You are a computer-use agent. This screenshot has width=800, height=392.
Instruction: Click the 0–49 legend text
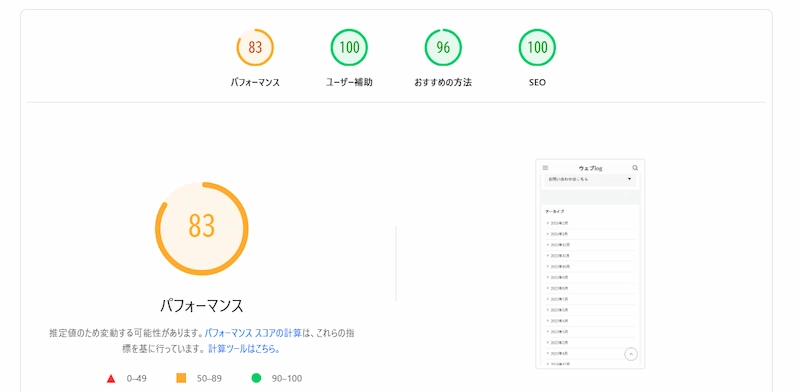pyautogui.click(x=137, y=378)
